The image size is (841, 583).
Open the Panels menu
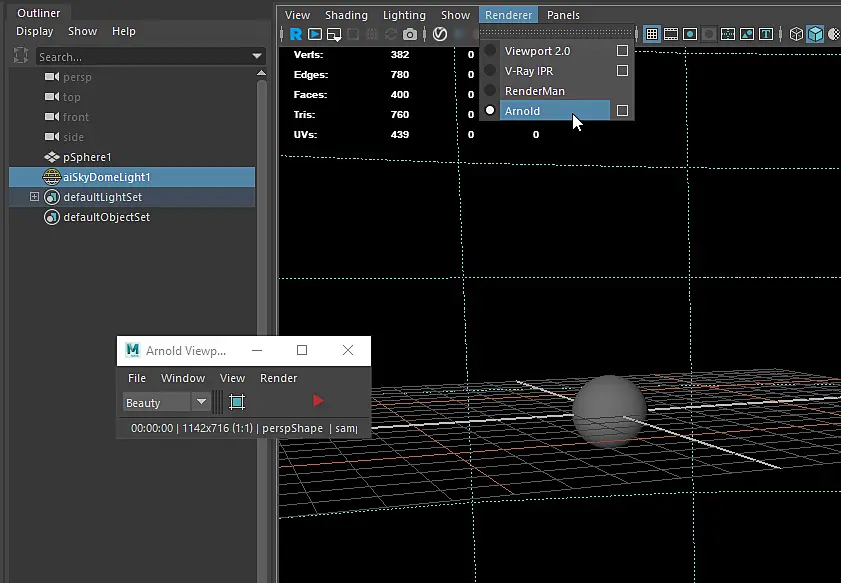coord(563,15)
